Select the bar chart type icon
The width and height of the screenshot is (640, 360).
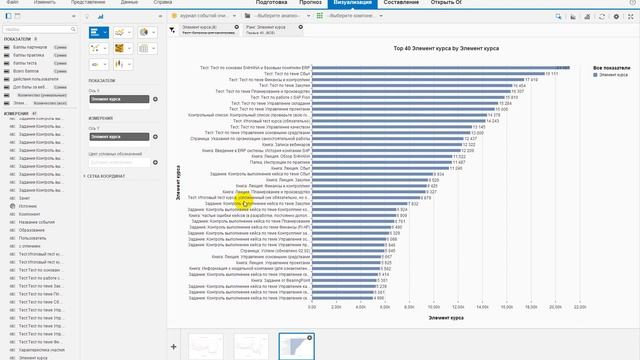tap(95, 32)
